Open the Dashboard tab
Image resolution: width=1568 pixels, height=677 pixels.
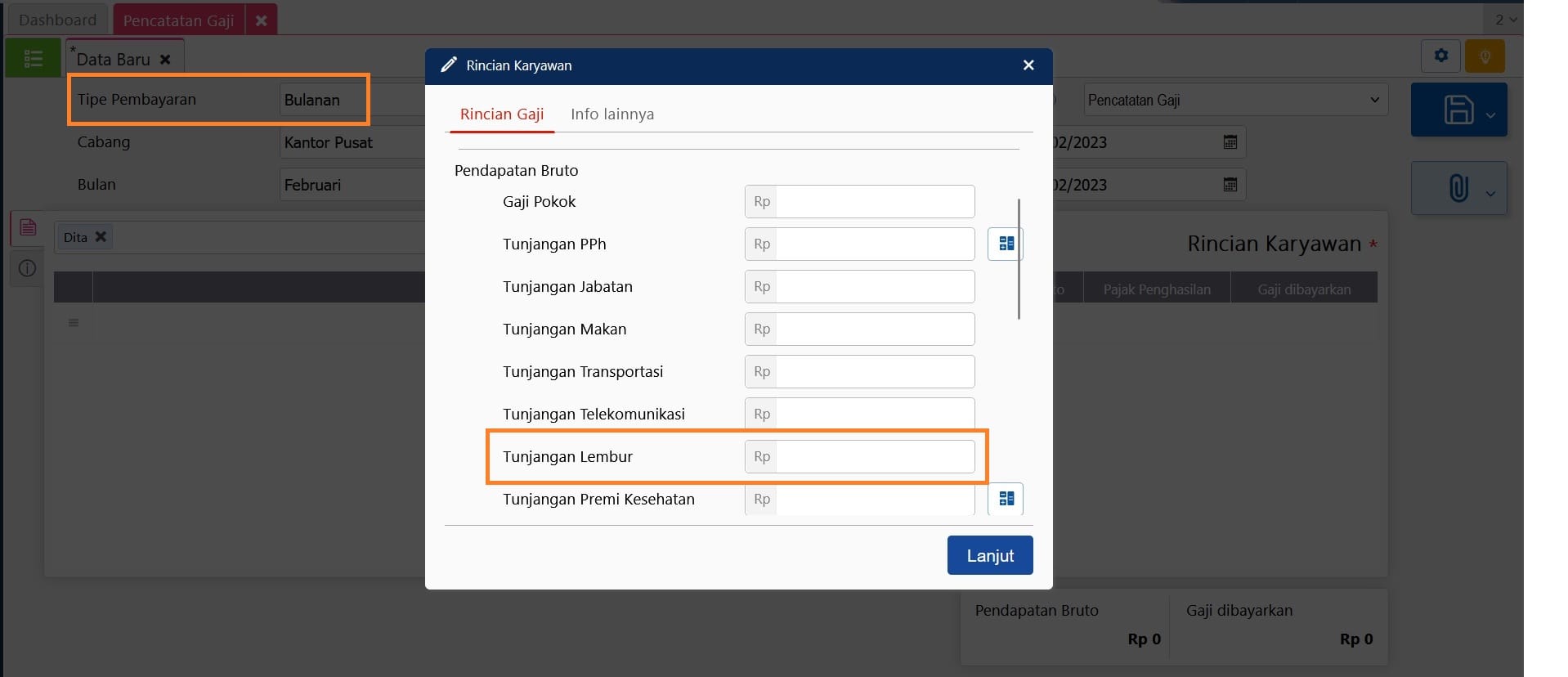[x=57, y=20]
